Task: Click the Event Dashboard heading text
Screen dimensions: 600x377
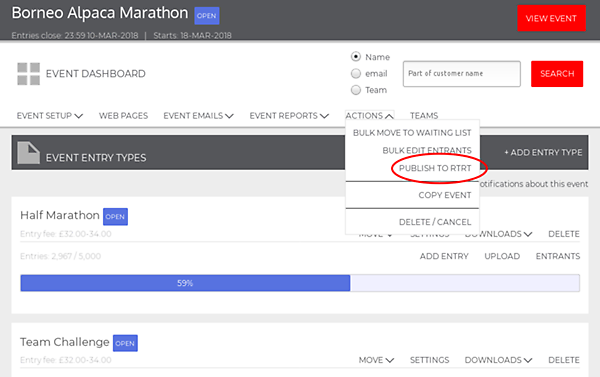Action: pos(96,73)
